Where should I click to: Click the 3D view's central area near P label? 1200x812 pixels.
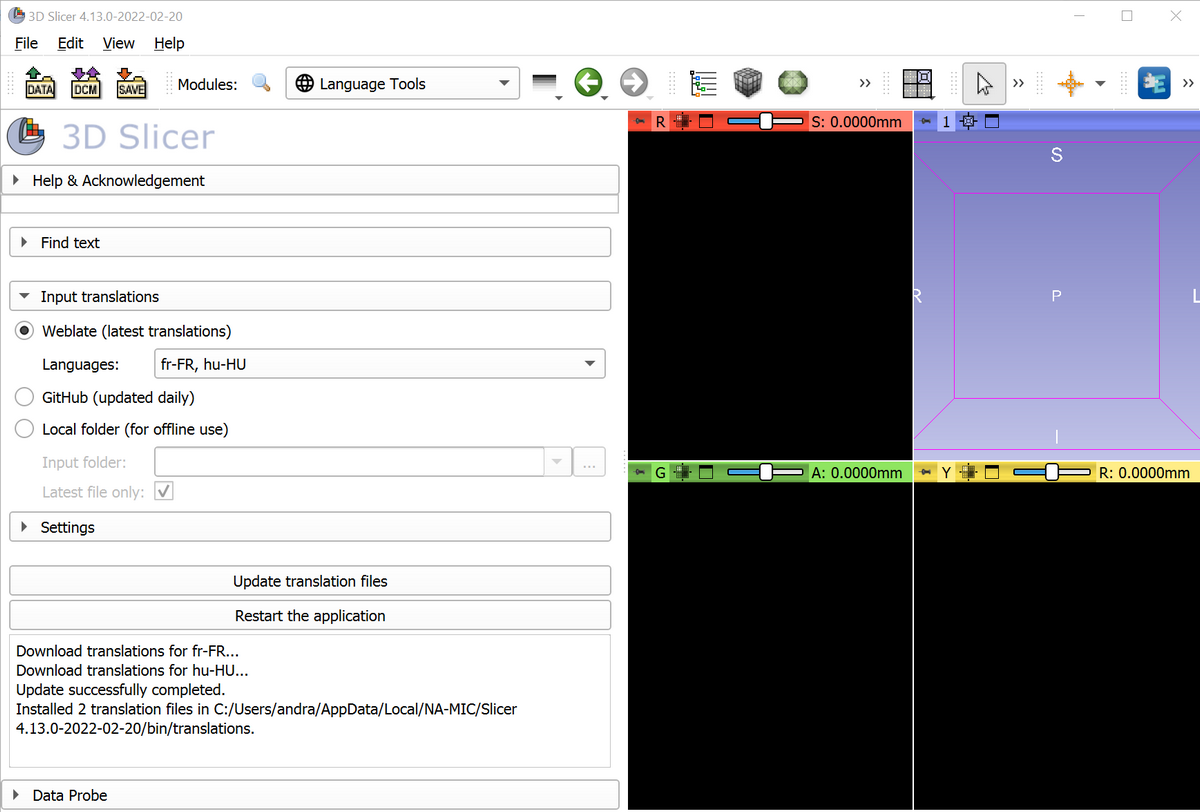point(1057,296)
